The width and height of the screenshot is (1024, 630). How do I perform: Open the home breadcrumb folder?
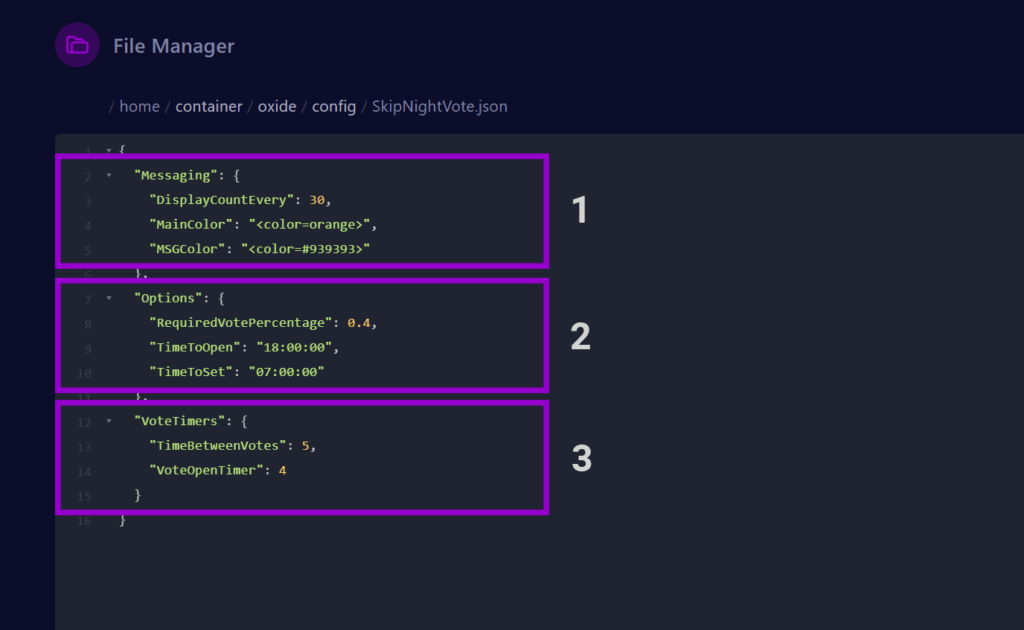click(x=139, y=106)
